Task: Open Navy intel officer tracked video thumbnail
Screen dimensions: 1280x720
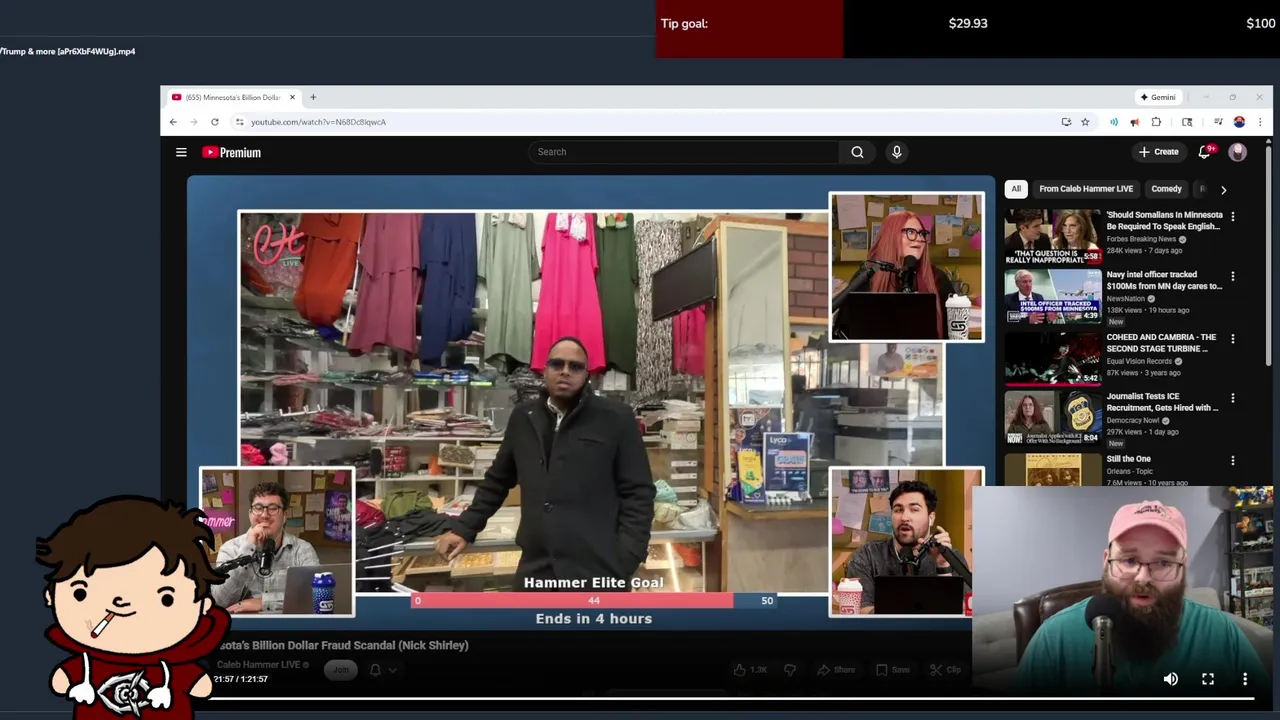Action: coord(1053,295)
